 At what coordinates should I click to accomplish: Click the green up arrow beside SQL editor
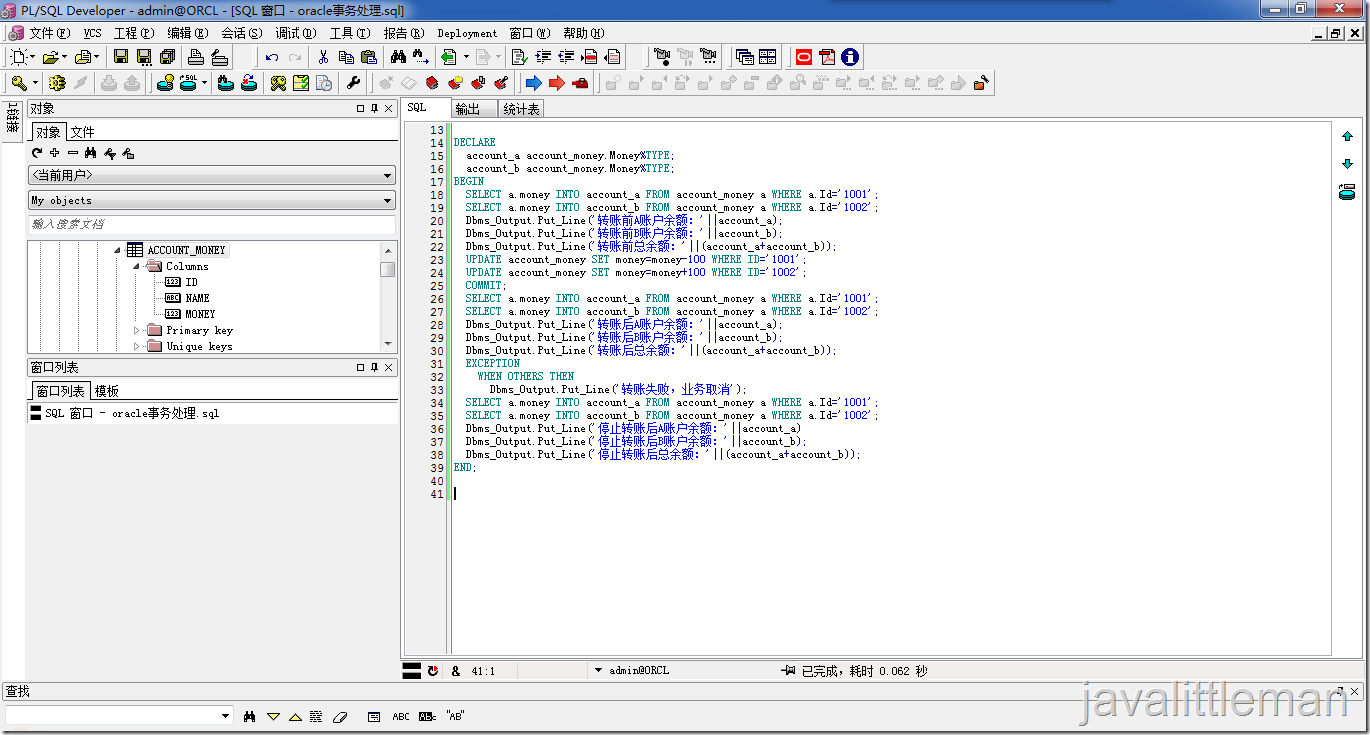point(1347,136)
